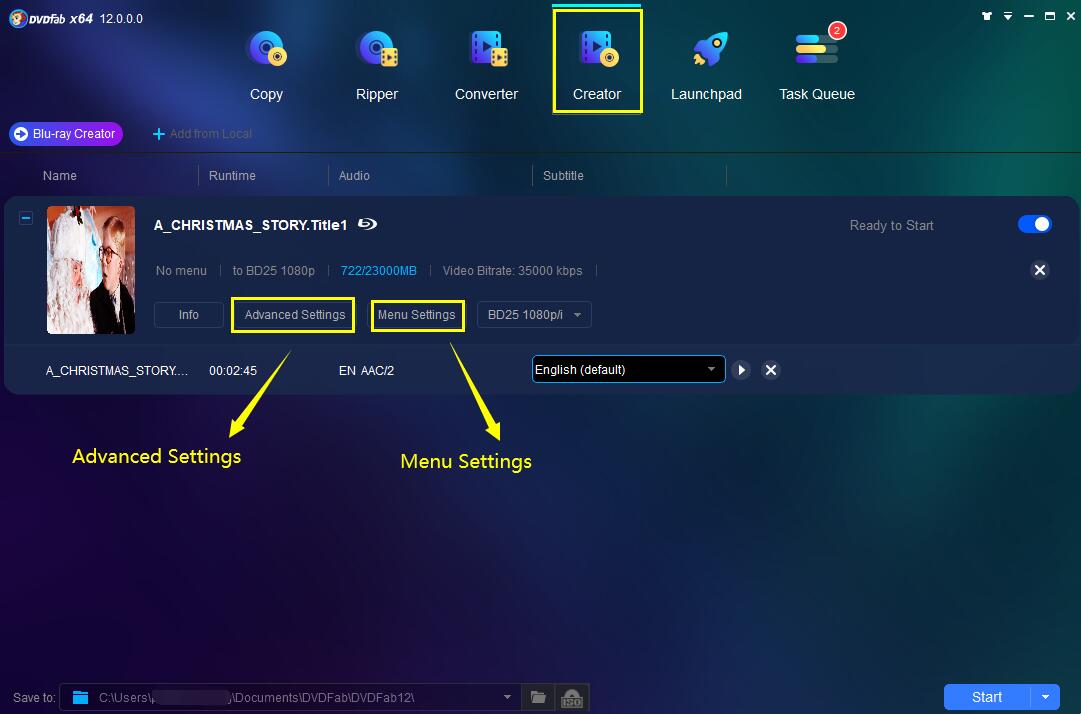This screenshot has width=1081, height=714.
Task: Click the EN AAC/2 audio entry
Action: pos(366,371)
